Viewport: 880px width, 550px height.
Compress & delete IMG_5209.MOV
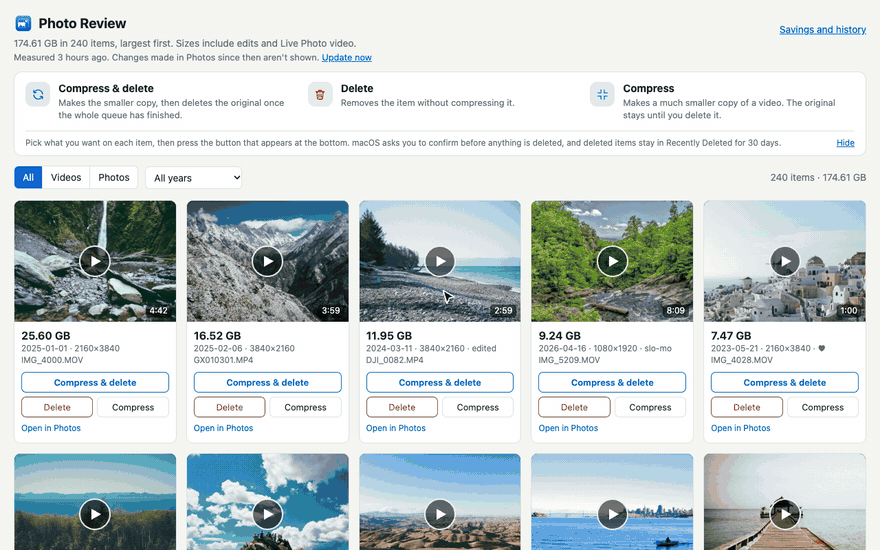click(x=612, y=383)
